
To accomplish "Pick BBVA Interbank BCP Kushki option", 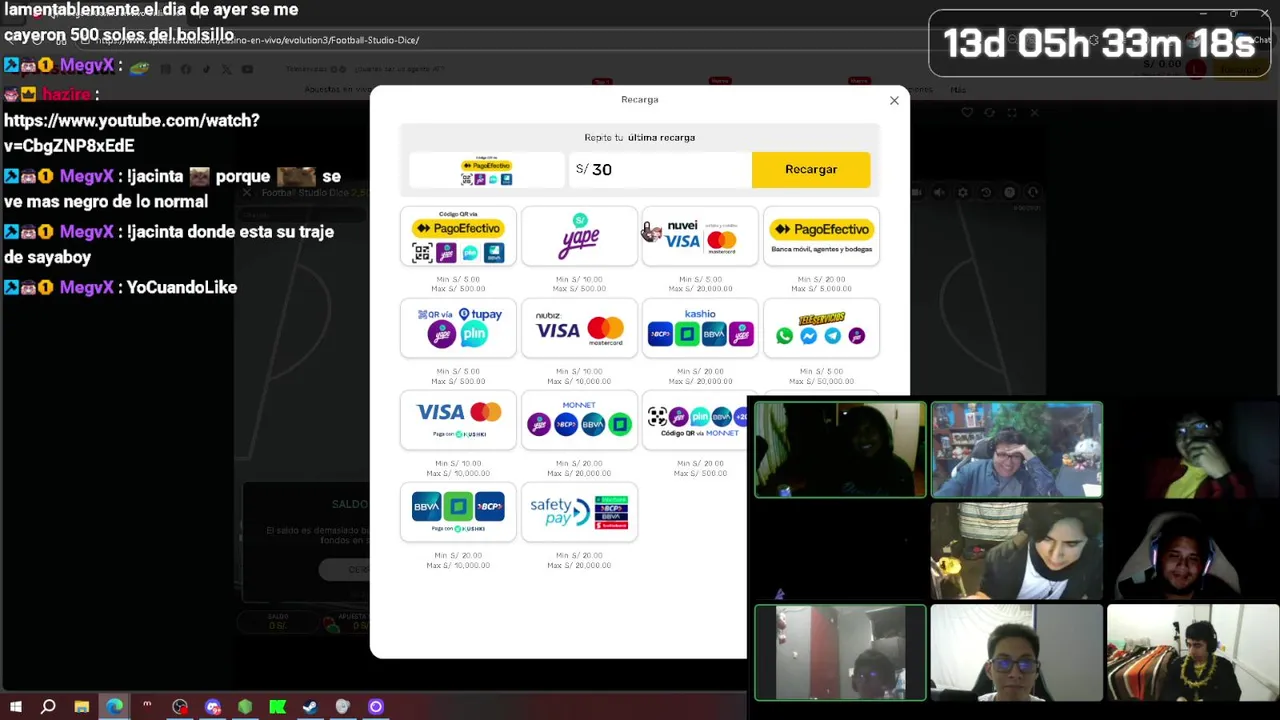I will [x=458, y=512].
